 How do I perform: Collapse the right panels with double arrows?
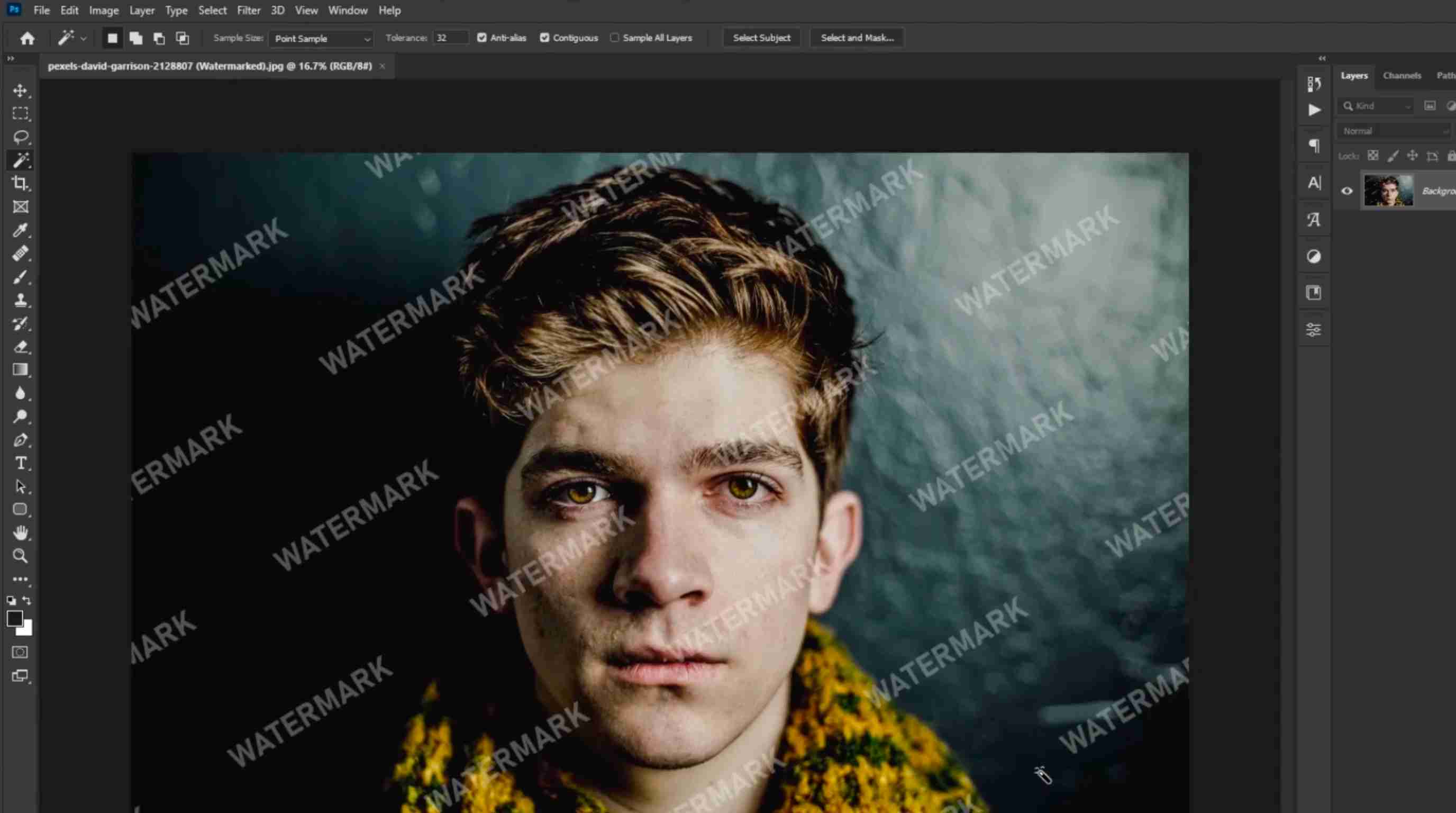pos(1323,59)
